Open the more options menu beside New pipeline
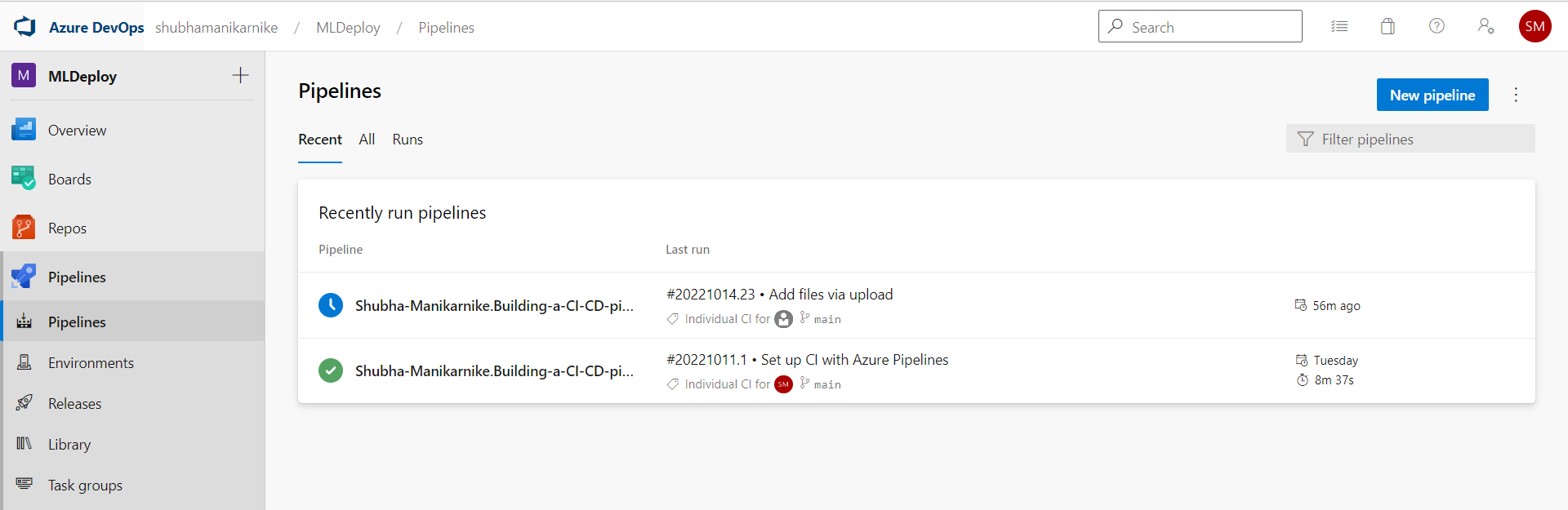 [x=1516, y=94]
